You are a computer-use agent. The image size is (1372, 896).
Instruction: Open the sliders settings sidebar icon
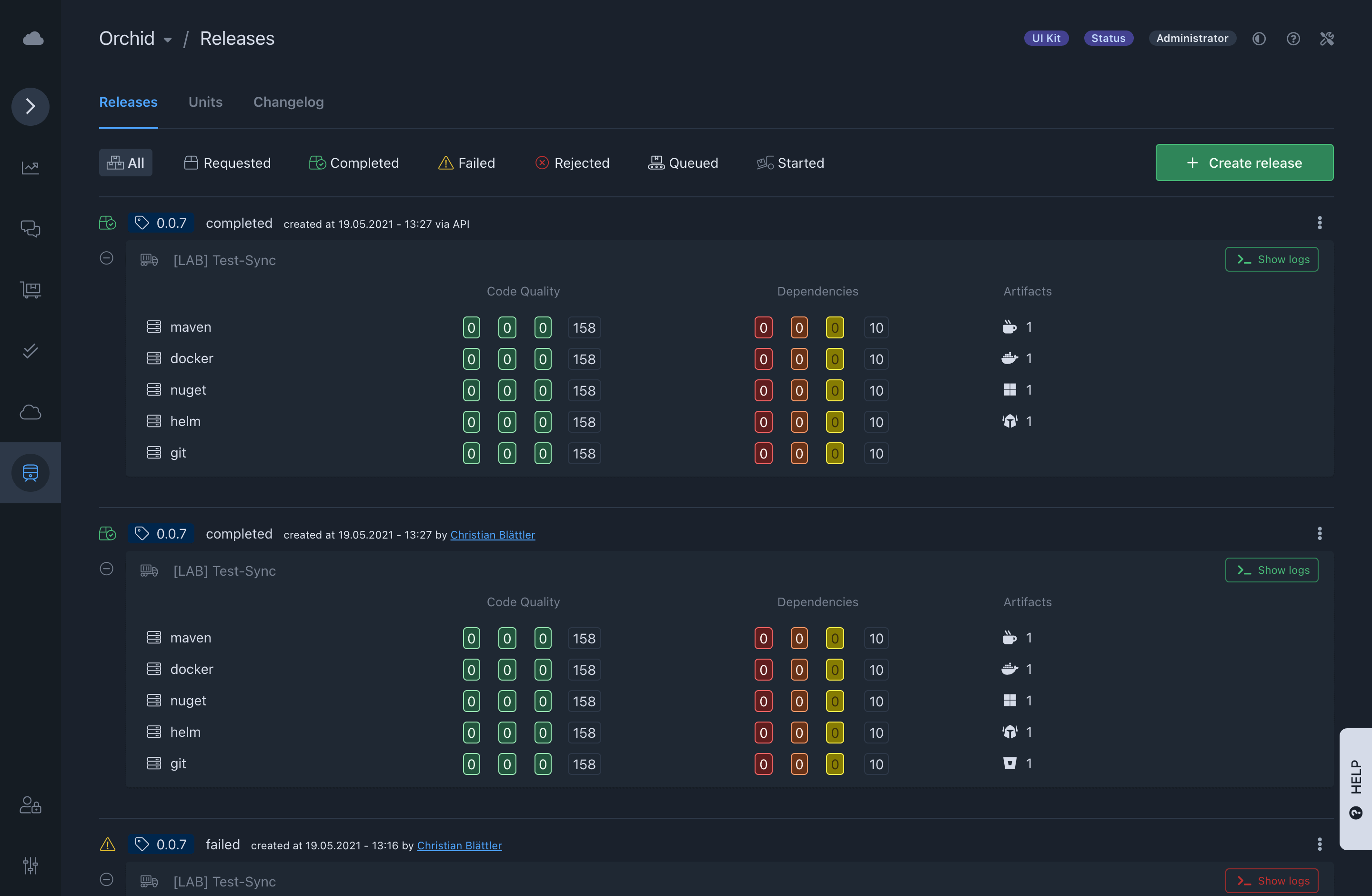pos(30,865)
